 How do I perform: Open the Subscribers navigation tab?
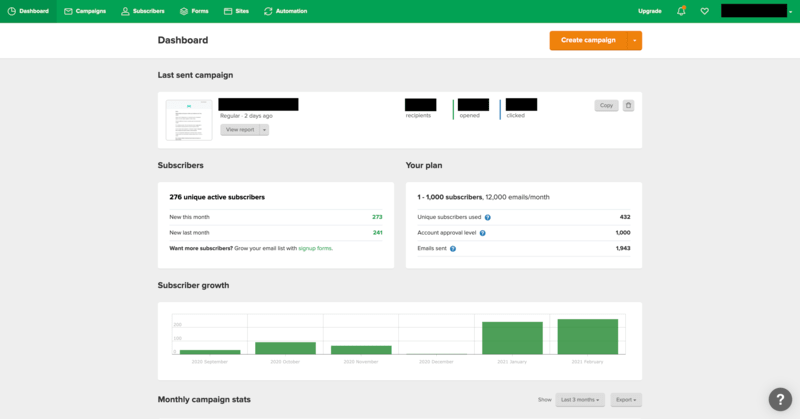142,11
